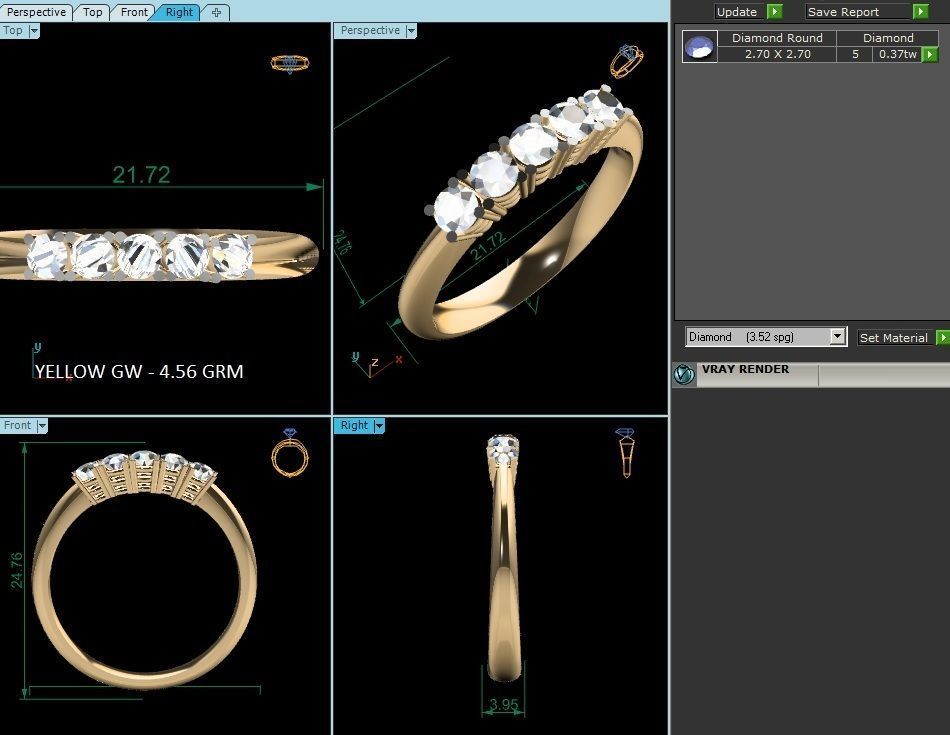Select the '2.70 X 2.70' size cell
This screenshot has width=950, height=735.
point(777,54)
